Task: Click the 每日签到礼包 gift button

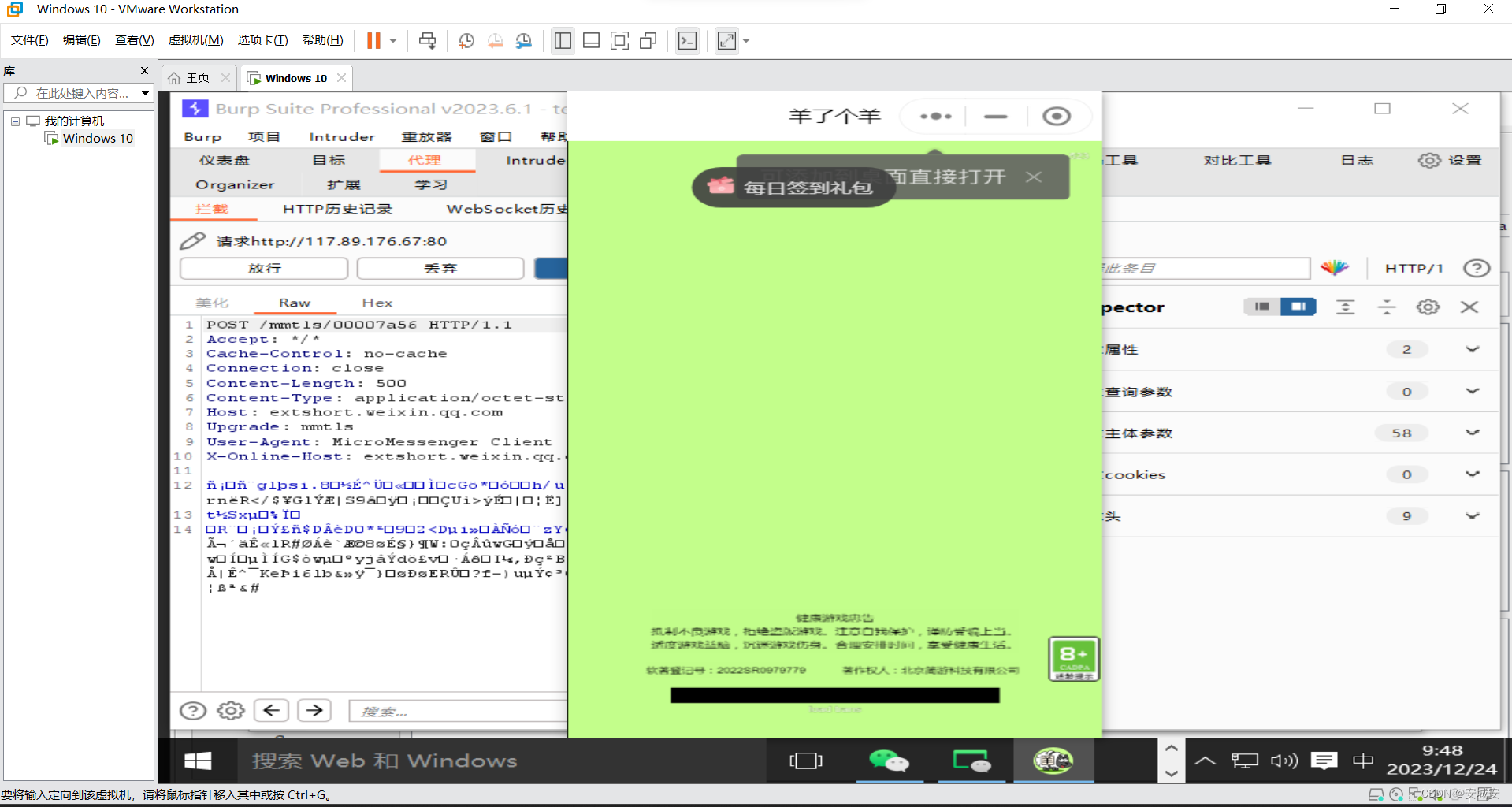Action: (793, 188)
